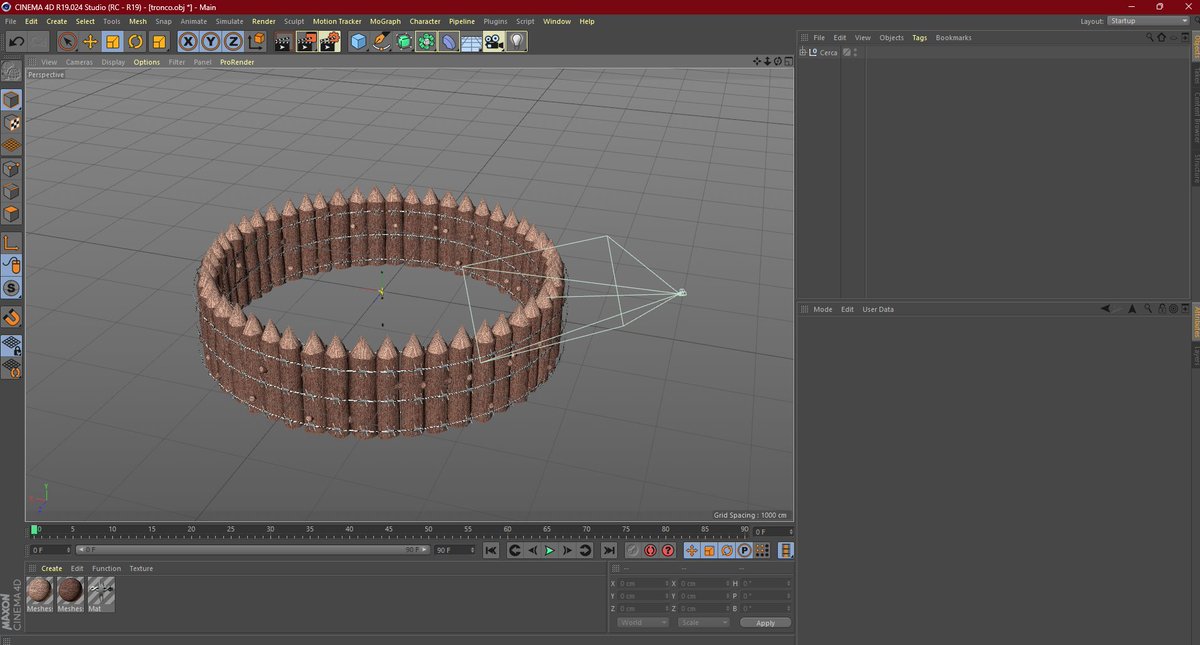Open Material Manager Texture menu
Viewport: 1200px width, 645px height.
coord(141,569)
